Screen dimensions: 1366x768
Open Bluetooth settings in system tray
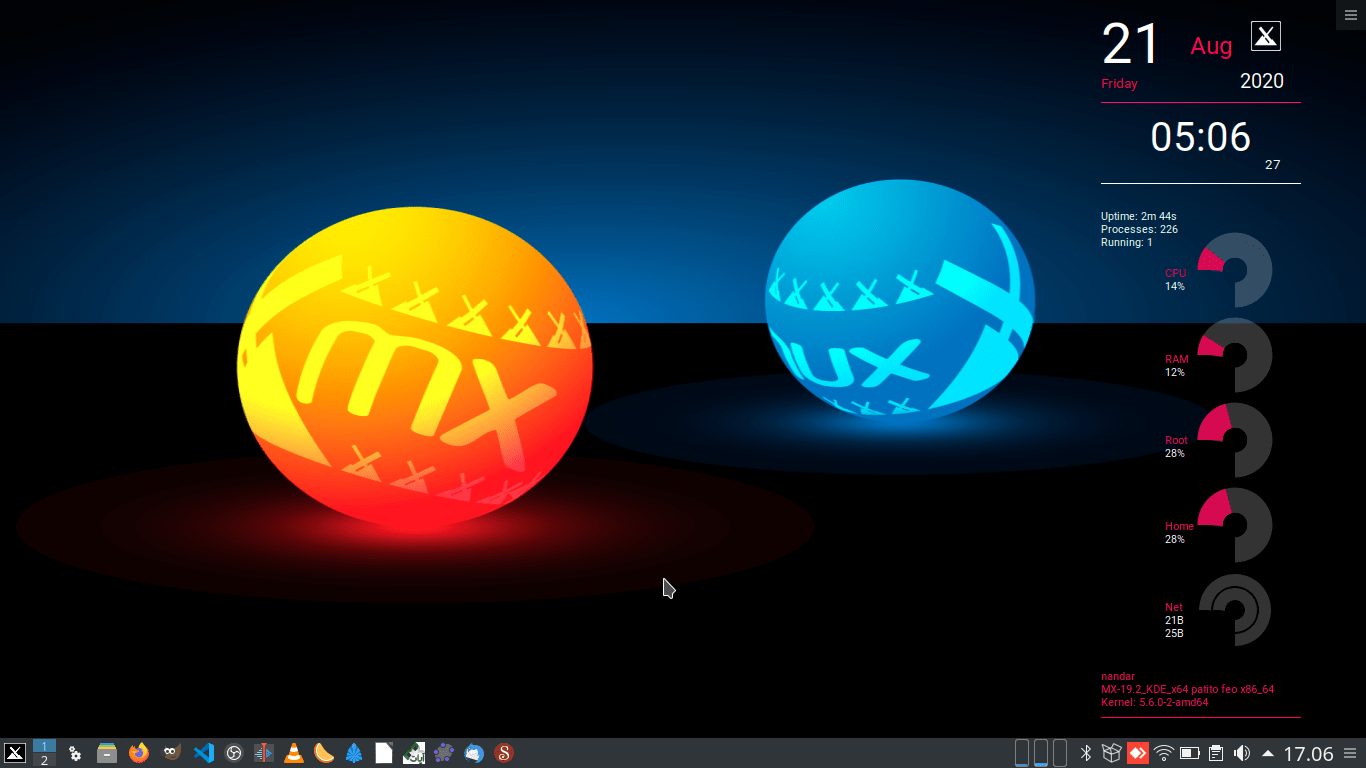tap(1086, 753)
